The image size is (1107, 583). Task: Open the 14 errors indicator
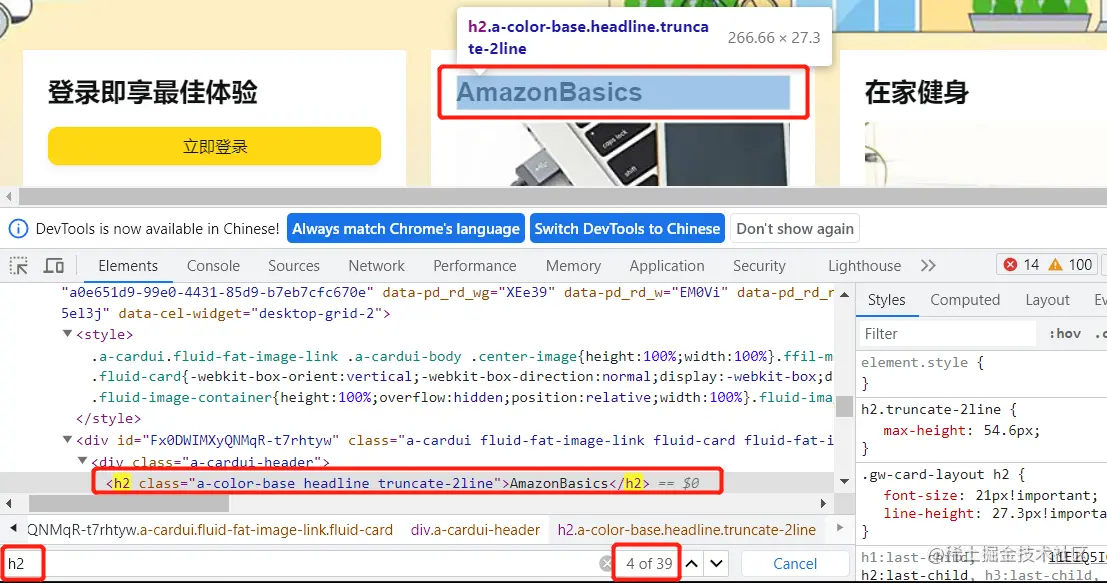[x=1021, y=265]
